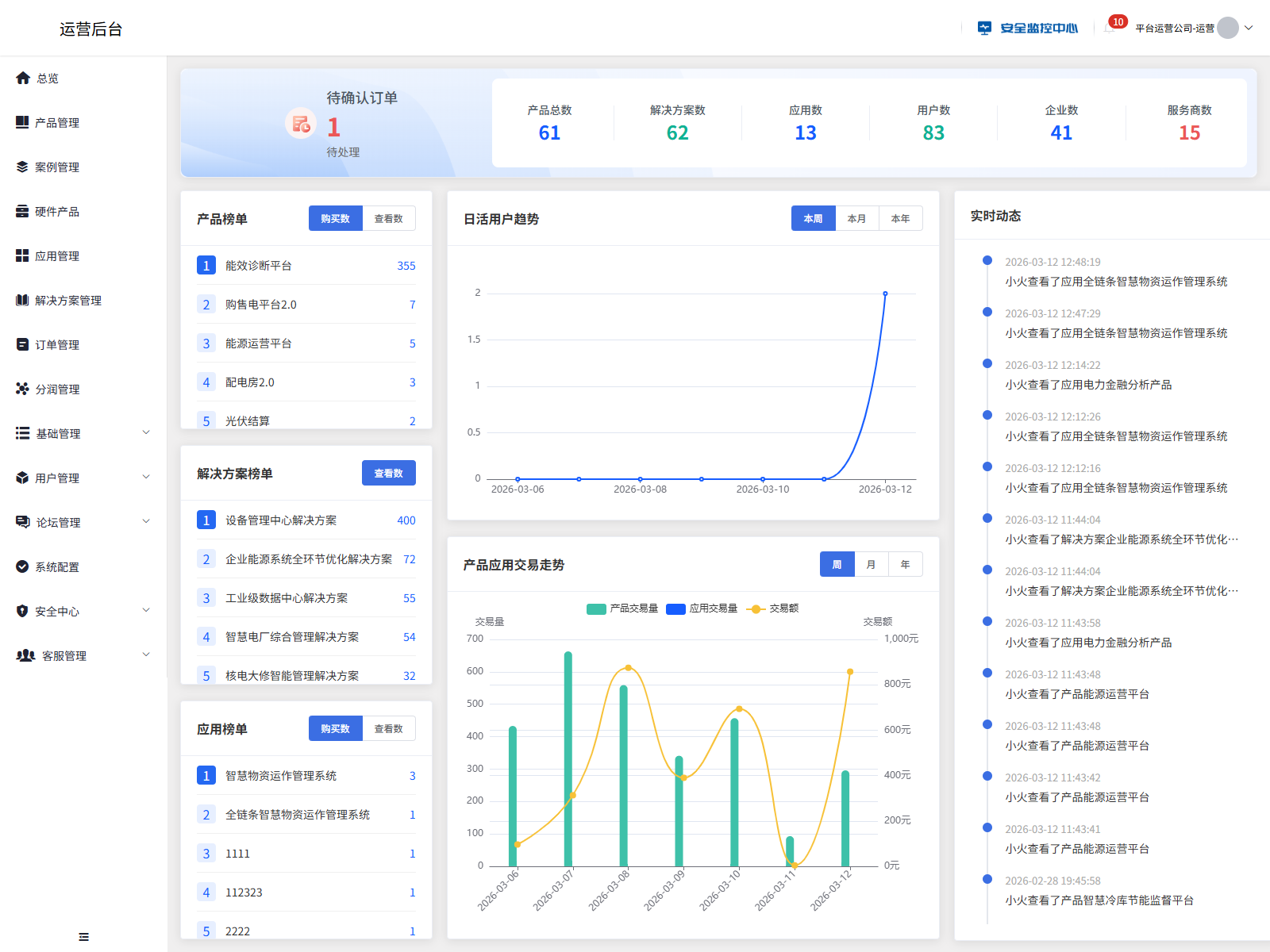Open 产品管理 from the sidebar
Image resolution: width=1270 pixels, height=952 pixels.
[56, 122]
